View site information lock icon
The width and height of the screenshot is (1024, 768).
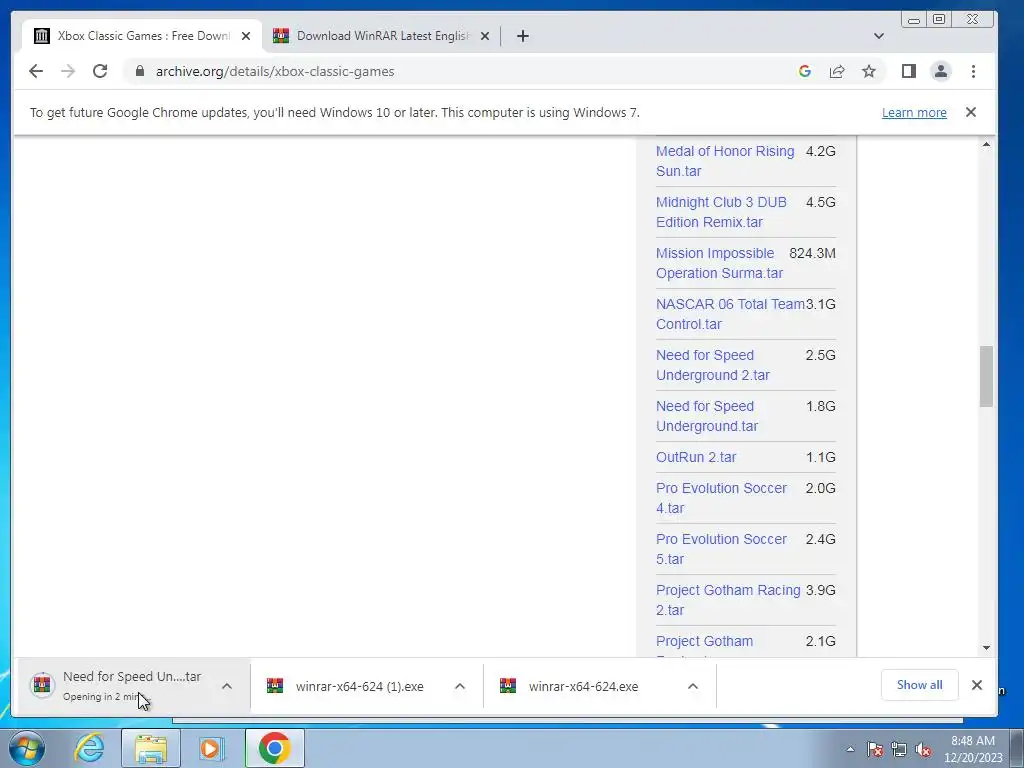[x=140, y=71]
